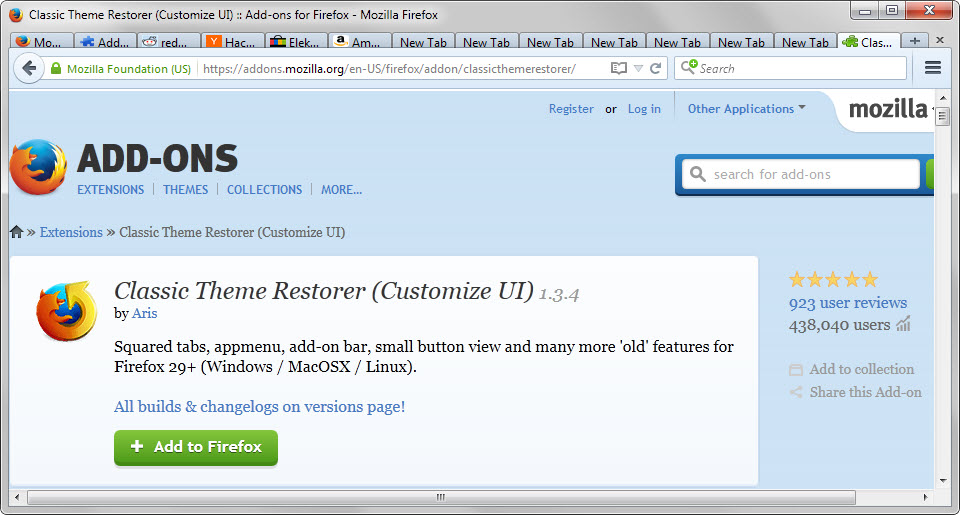Click the vertical scrollbar up arrow
This screenshot has height=515, width=960.
pos(942,98)
